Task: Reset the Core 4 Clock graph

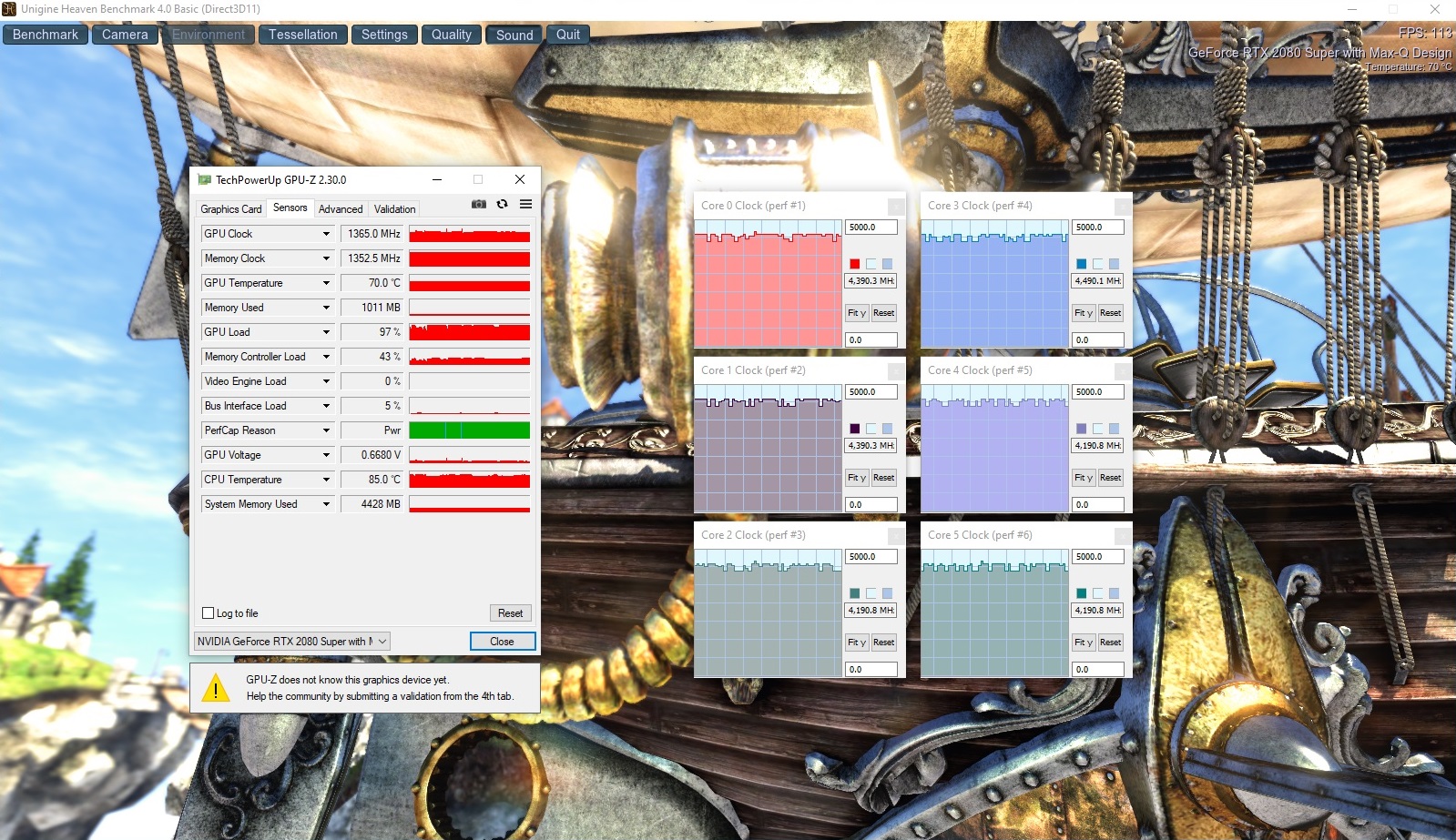Action: click(x=1110, y=478)
